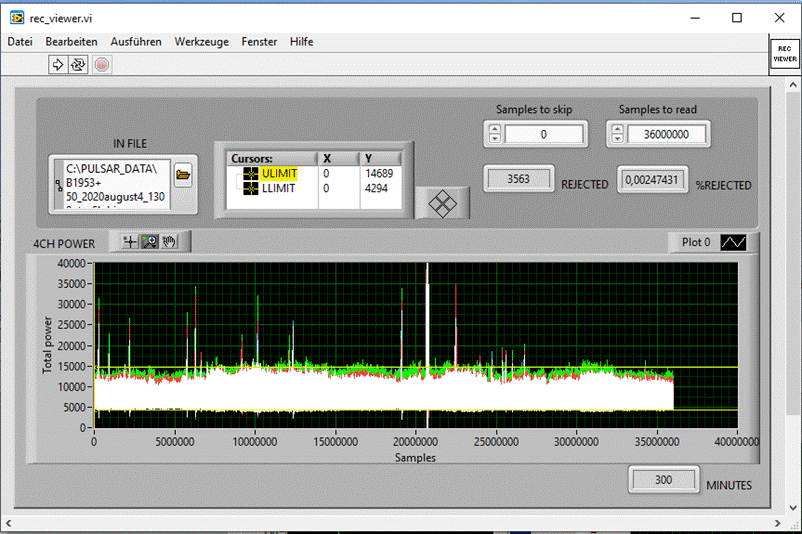Click LLIMIT Y value 4294
The height and width of the screenshot is (534, 802).
pyautogui.click(x=376, y=189)
